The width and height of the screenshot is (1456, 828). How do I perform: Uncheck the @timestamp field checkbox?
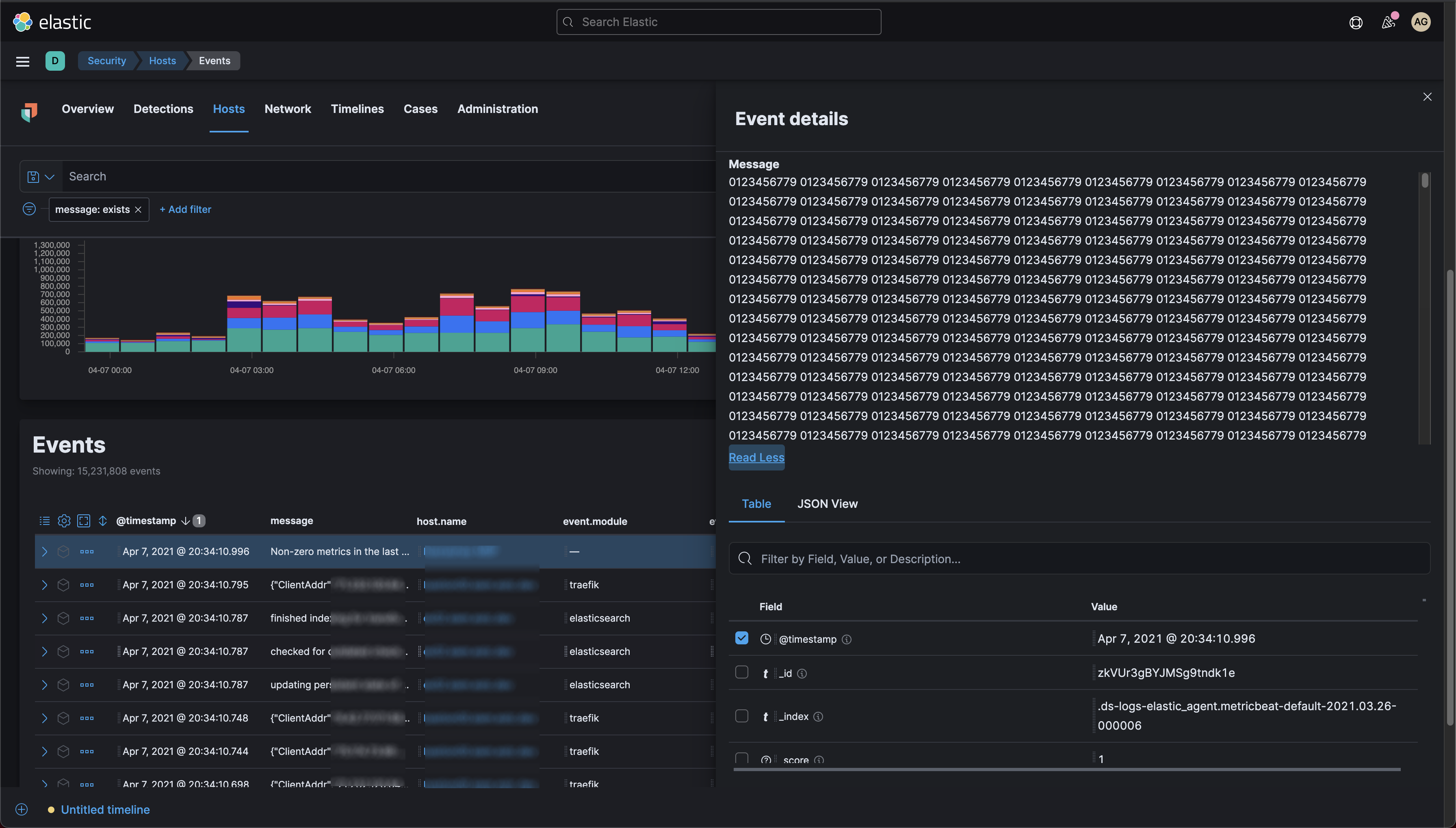741,638
